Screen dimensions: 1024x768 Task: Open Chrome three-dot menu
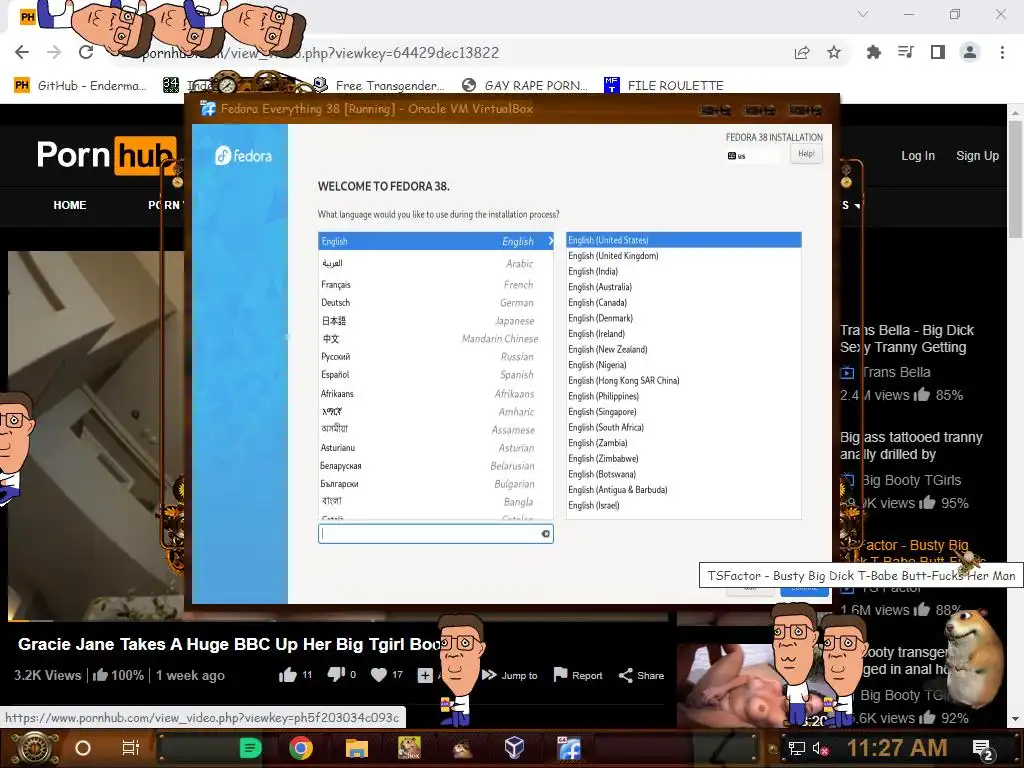tap(1002, 52)
